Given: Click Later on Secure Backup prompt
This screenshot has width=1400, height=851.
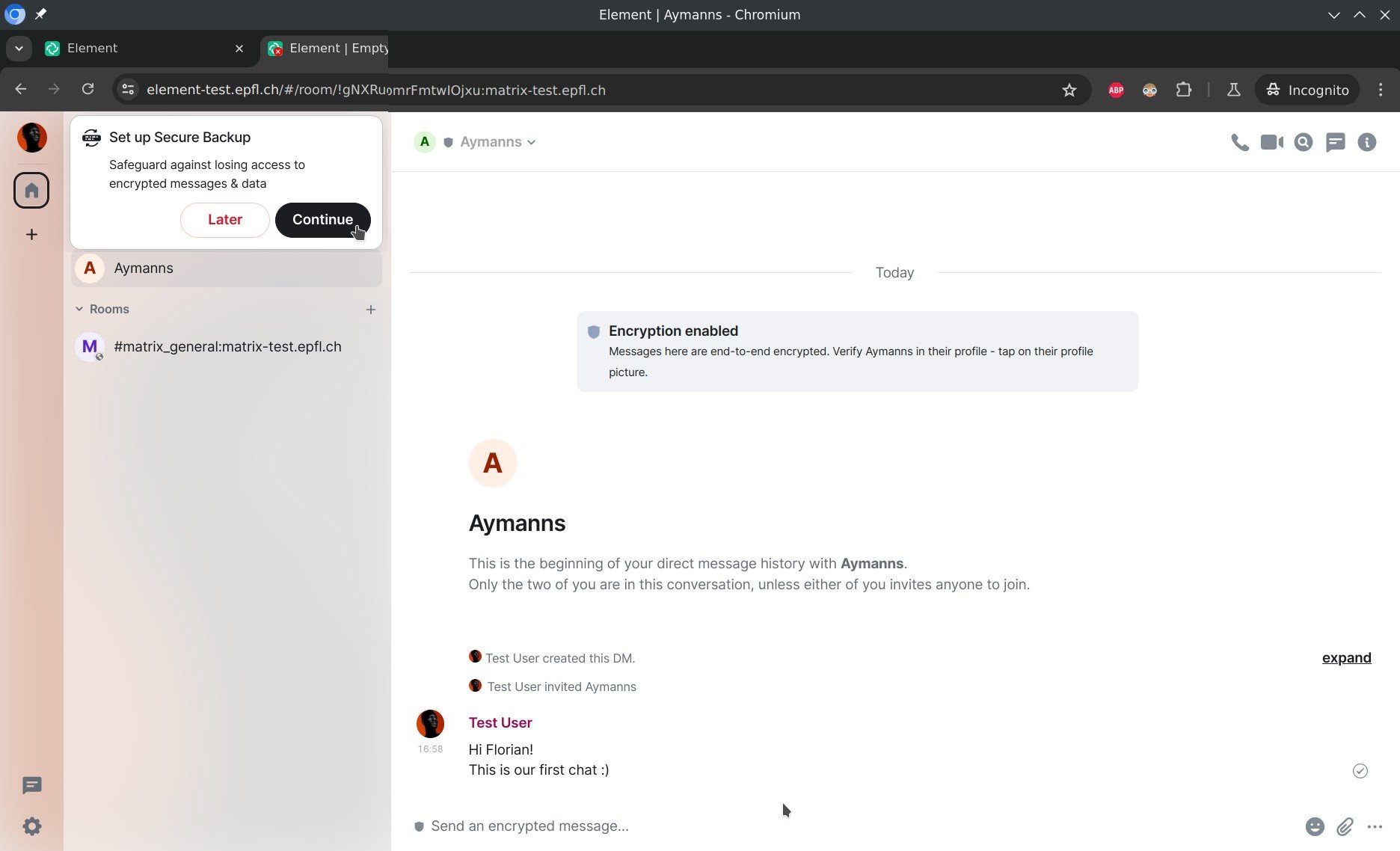Looking at the screenshot, I should 224,220.
